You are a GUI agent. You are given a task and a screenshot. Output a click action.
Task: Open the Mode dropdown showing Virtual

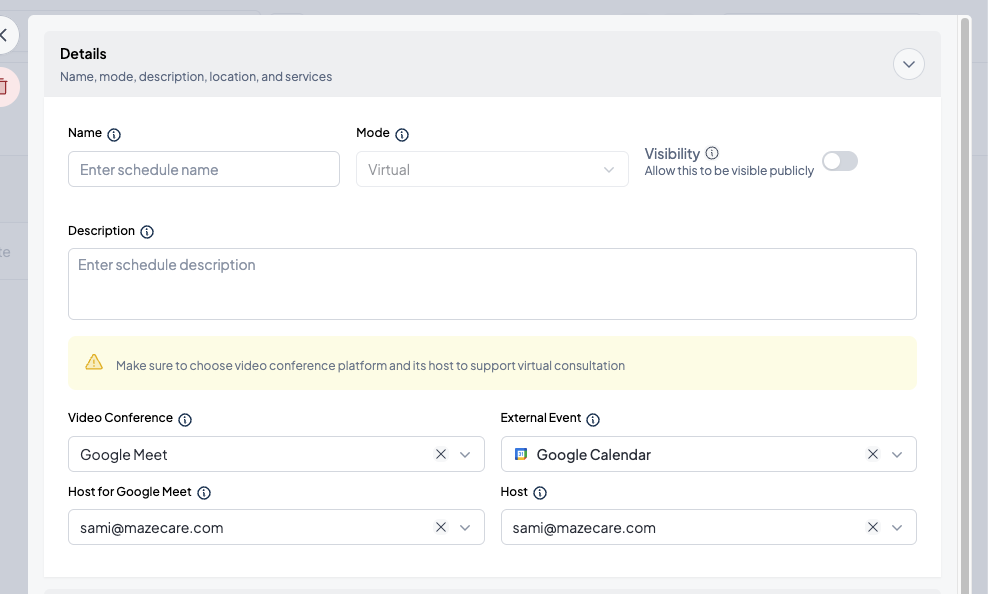click(492, 169)
